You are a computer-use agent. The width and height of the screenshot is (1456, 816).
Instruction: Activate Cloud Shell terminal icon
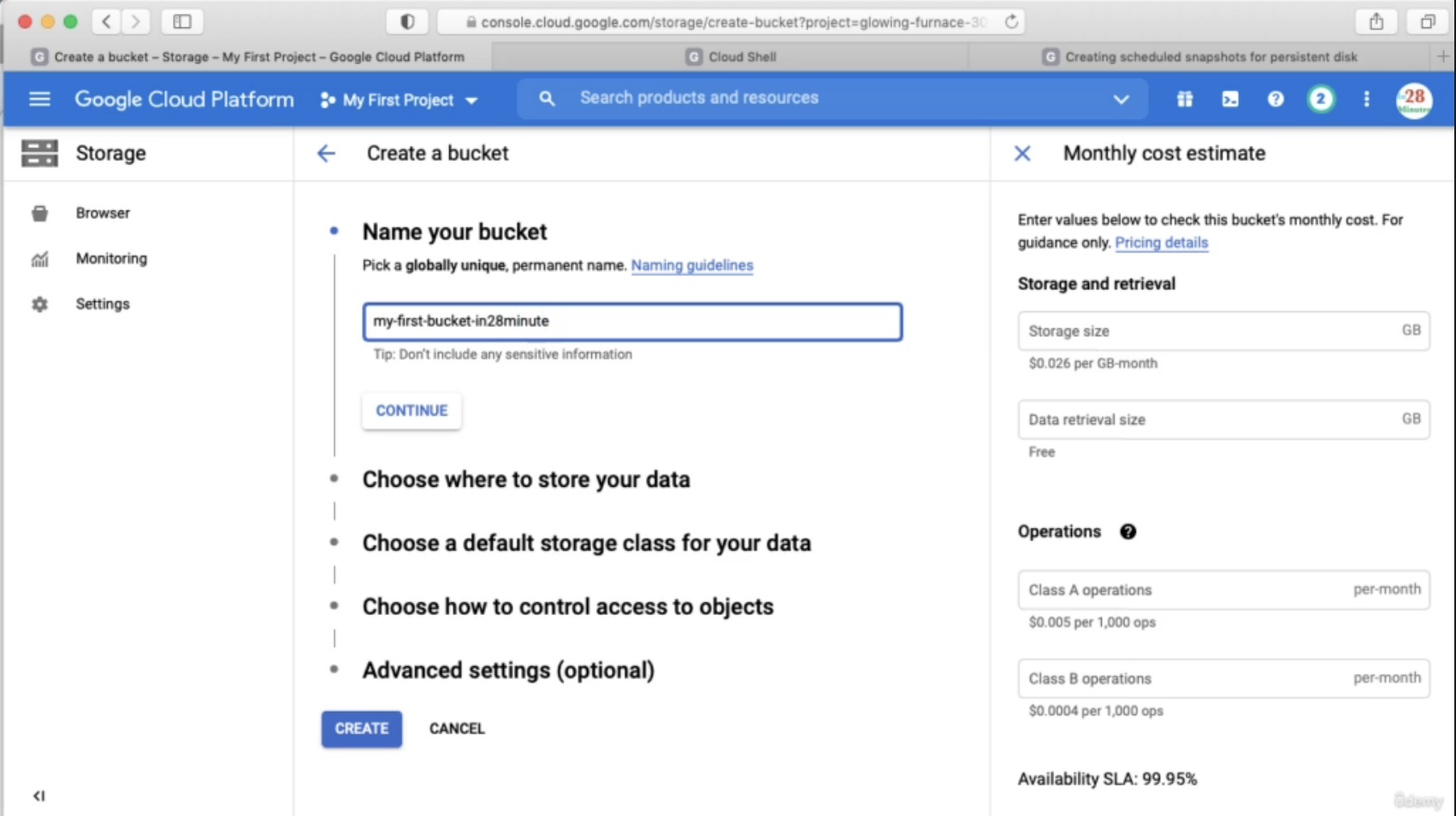pyautogui.click(x=1230, y=99)
